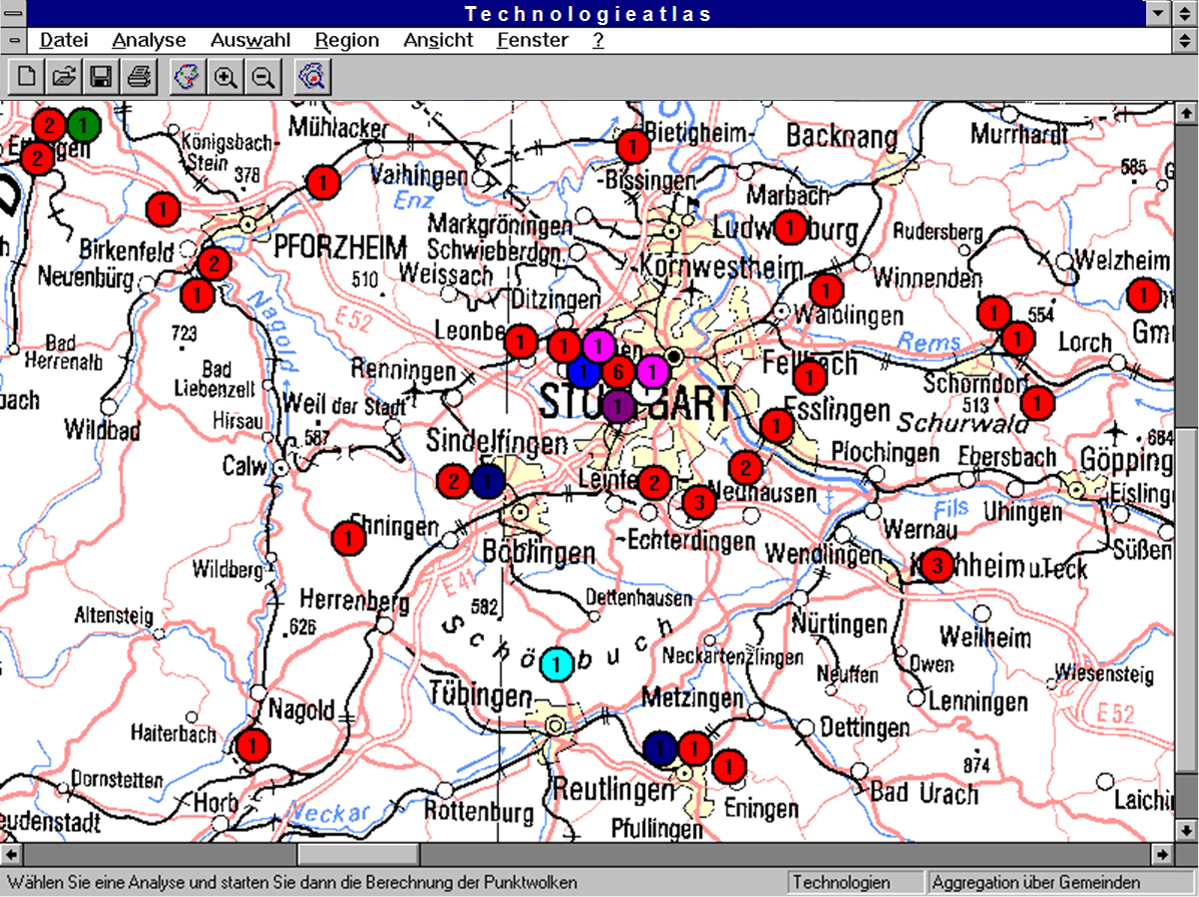Open the Auswahl menu
Viewport: 1199px width, 897px height.
[x=250, y=41]
